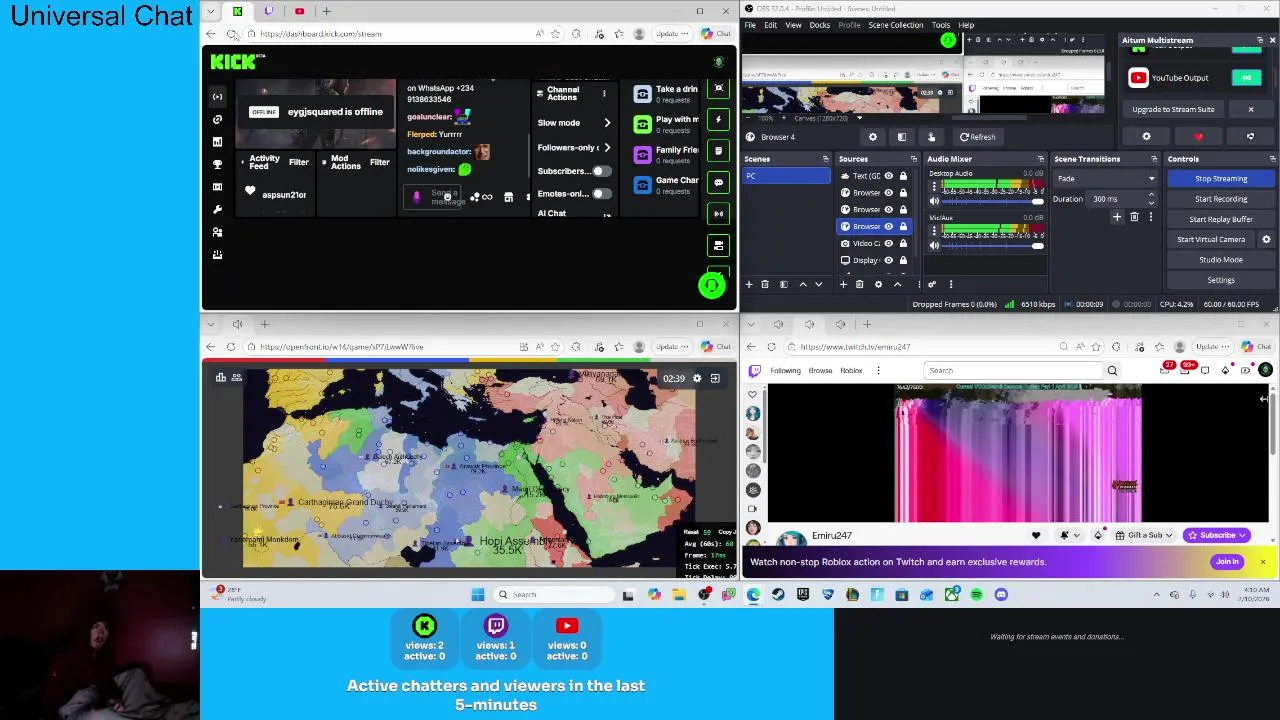Open Twitch notification bell dropdown for Emiru247
Screen dimensions: 1280x720
click(x=1069, y=535)
